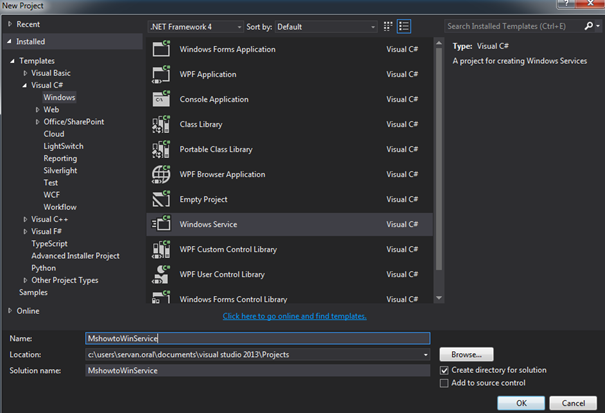The image size is (605, 413).
Task: Expand Other Project Types node
Action: [25, 280]
